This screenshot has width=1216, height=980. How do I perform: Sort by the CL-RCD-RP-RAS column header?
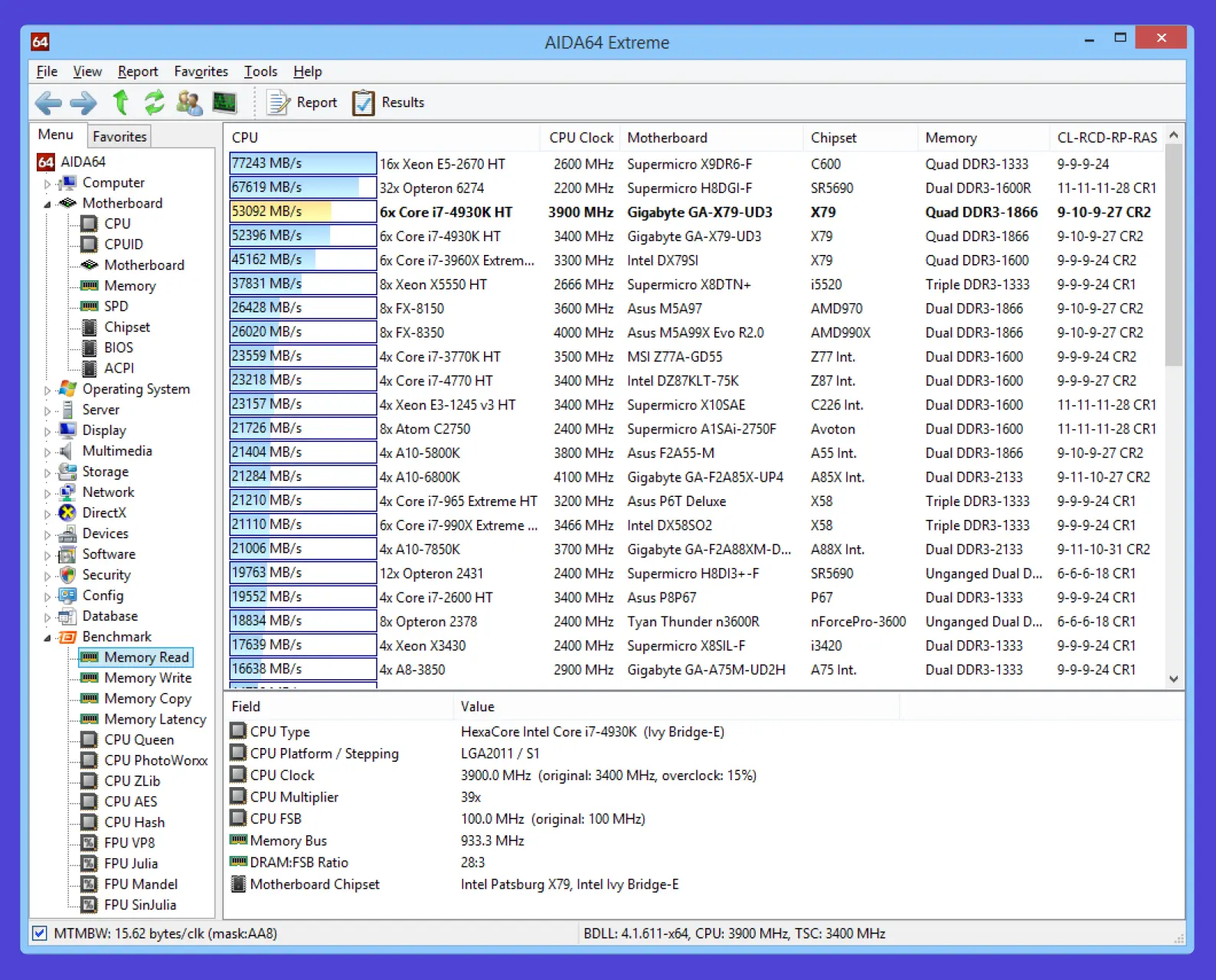coord(1106,138)
